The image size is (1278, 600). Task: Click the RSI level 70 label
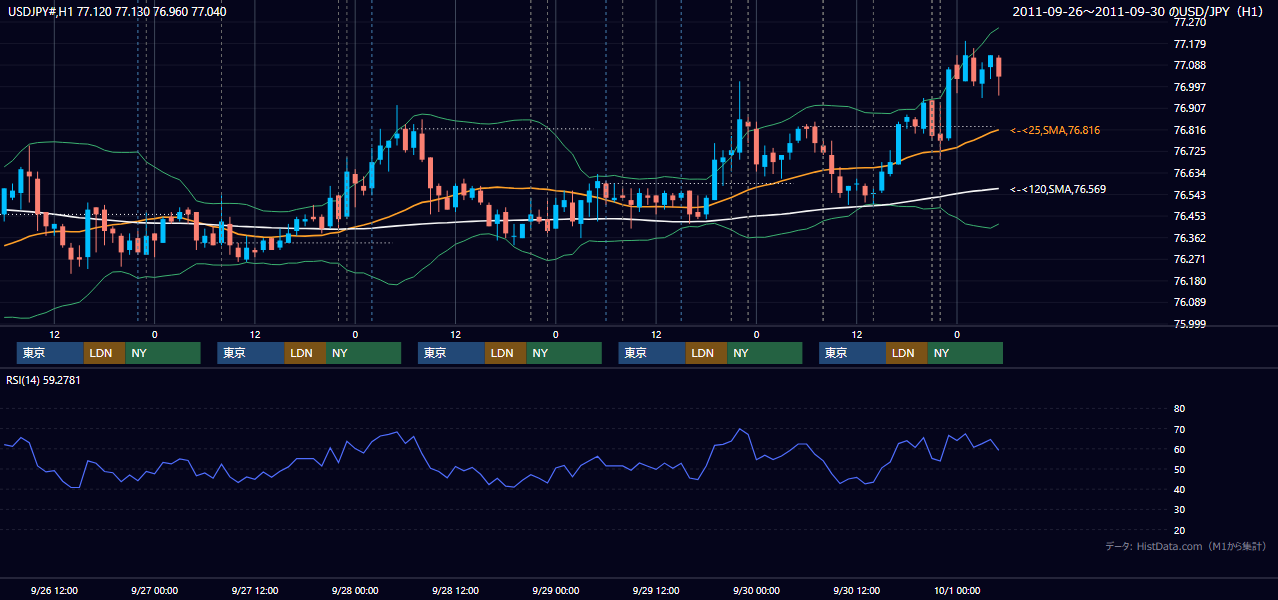[x=1180, y=429]
